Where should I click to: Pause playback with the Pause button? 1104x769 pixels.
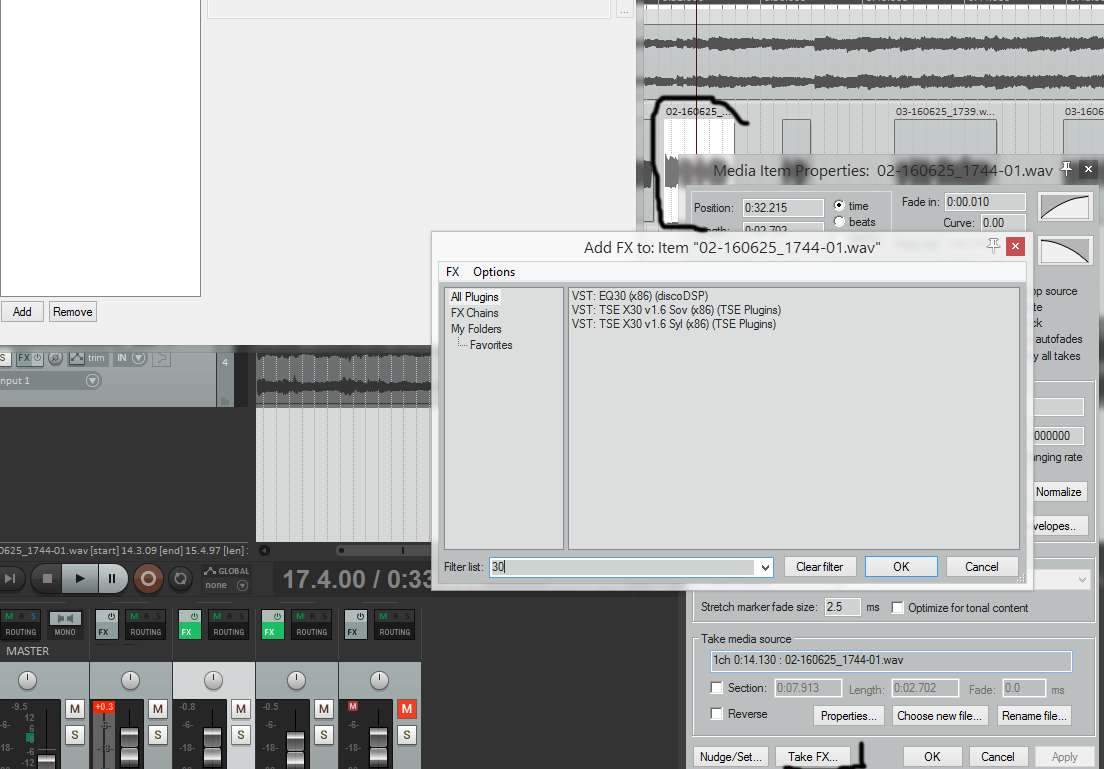[112, 578]
